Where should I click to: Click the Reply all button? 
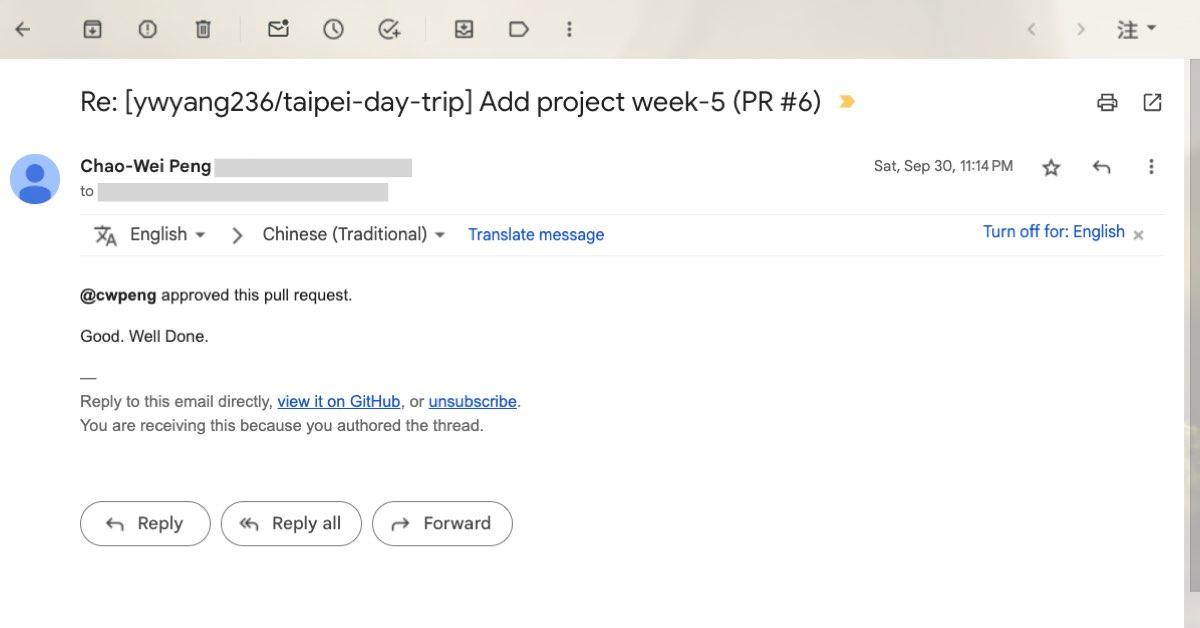tap(291, 523)
